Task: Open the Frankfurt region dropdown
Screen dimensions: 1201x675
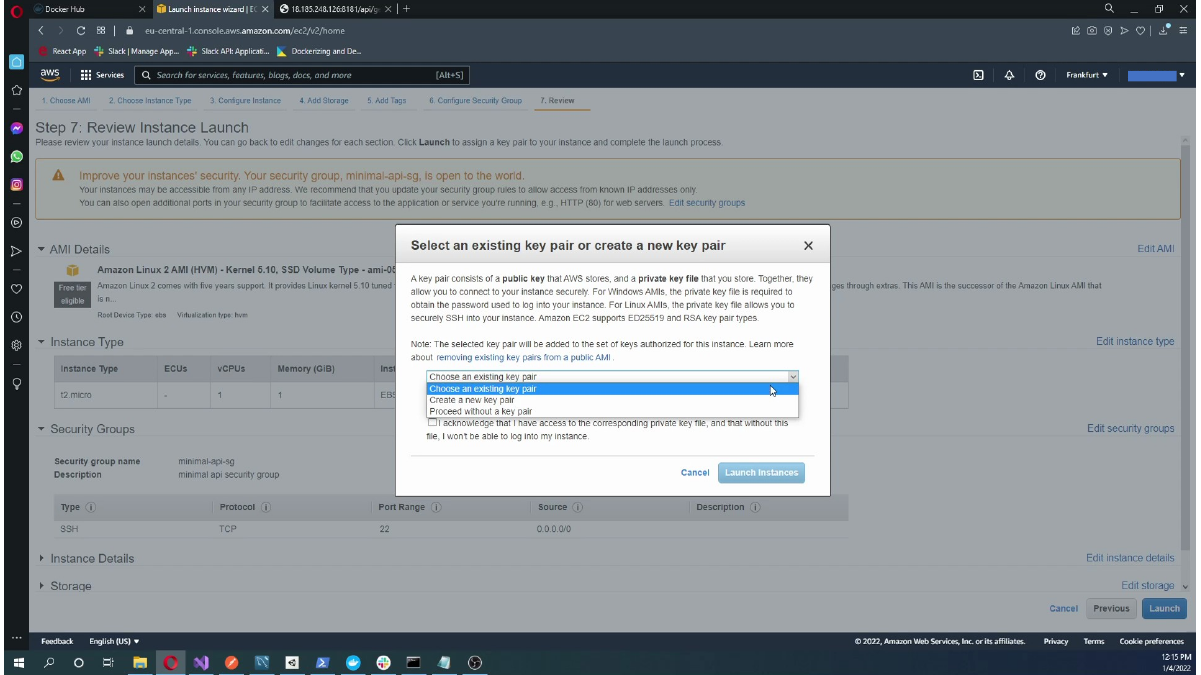Action: pyautogui.click(x=1087, y=75)
